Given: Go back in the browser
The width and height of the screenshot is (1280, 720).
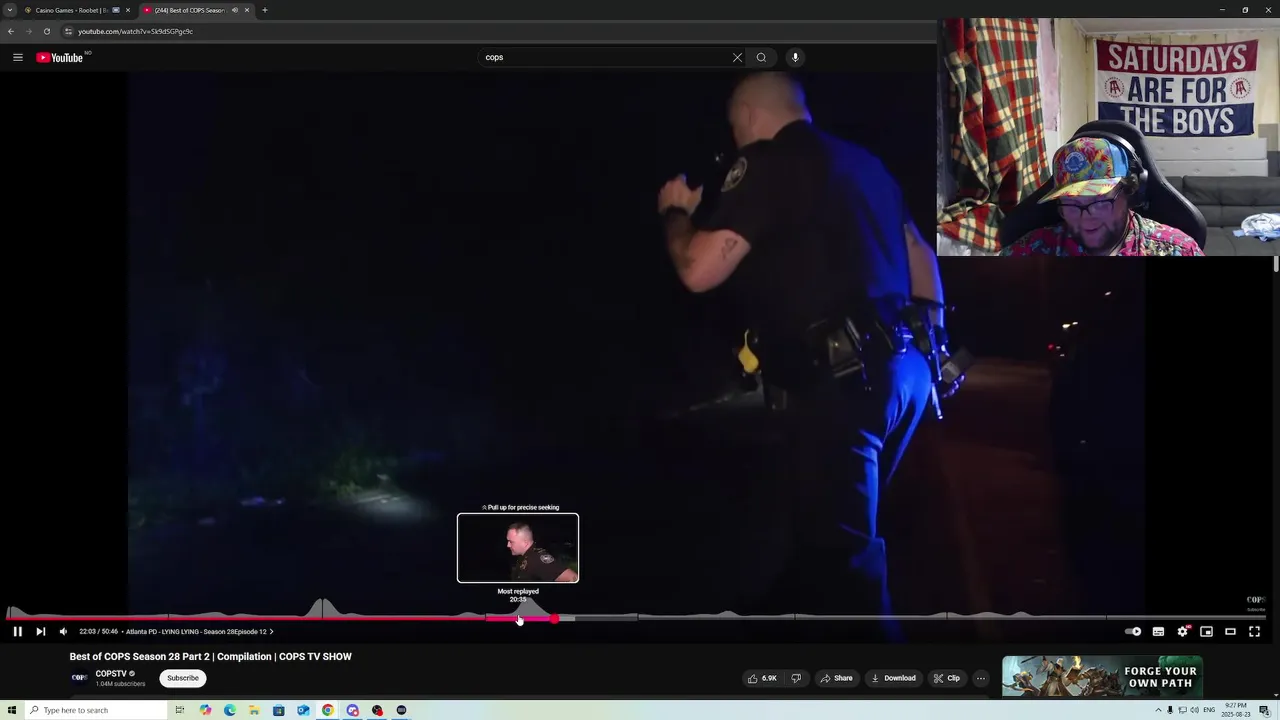Looking at the screenshot, I should (x=11, y=31).
